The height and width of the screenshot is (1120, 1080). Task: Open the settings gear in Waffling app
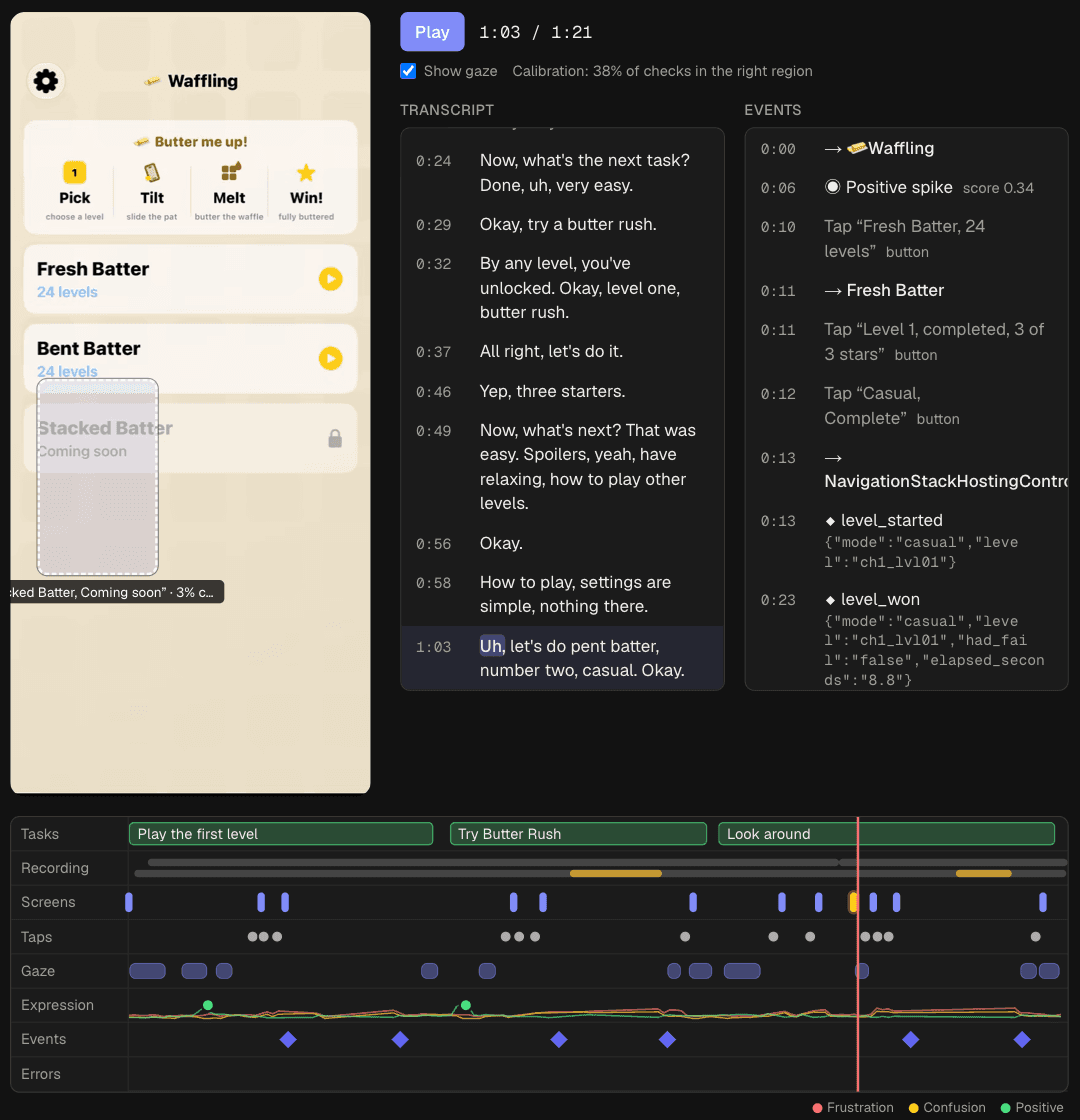[x=46, y=81]
